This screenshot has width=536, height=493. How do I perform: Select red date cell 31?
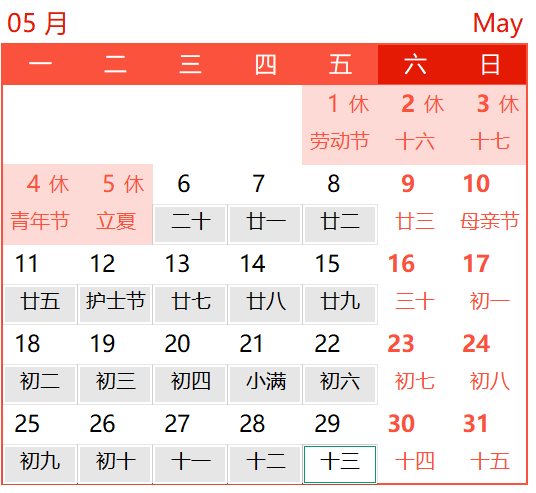pos(490,424)
